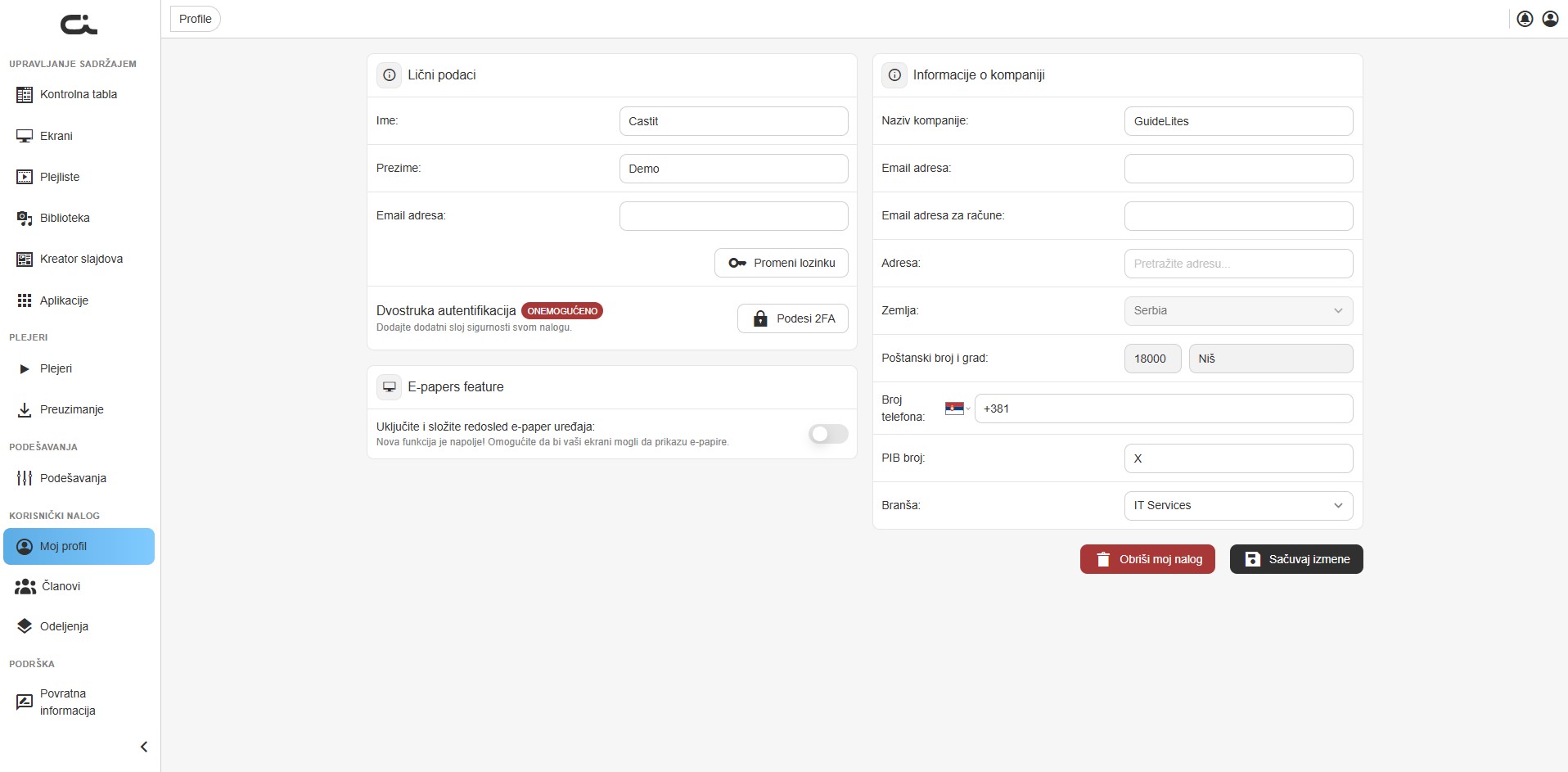Click notifications bell icon in top bar

(1525, 19)
